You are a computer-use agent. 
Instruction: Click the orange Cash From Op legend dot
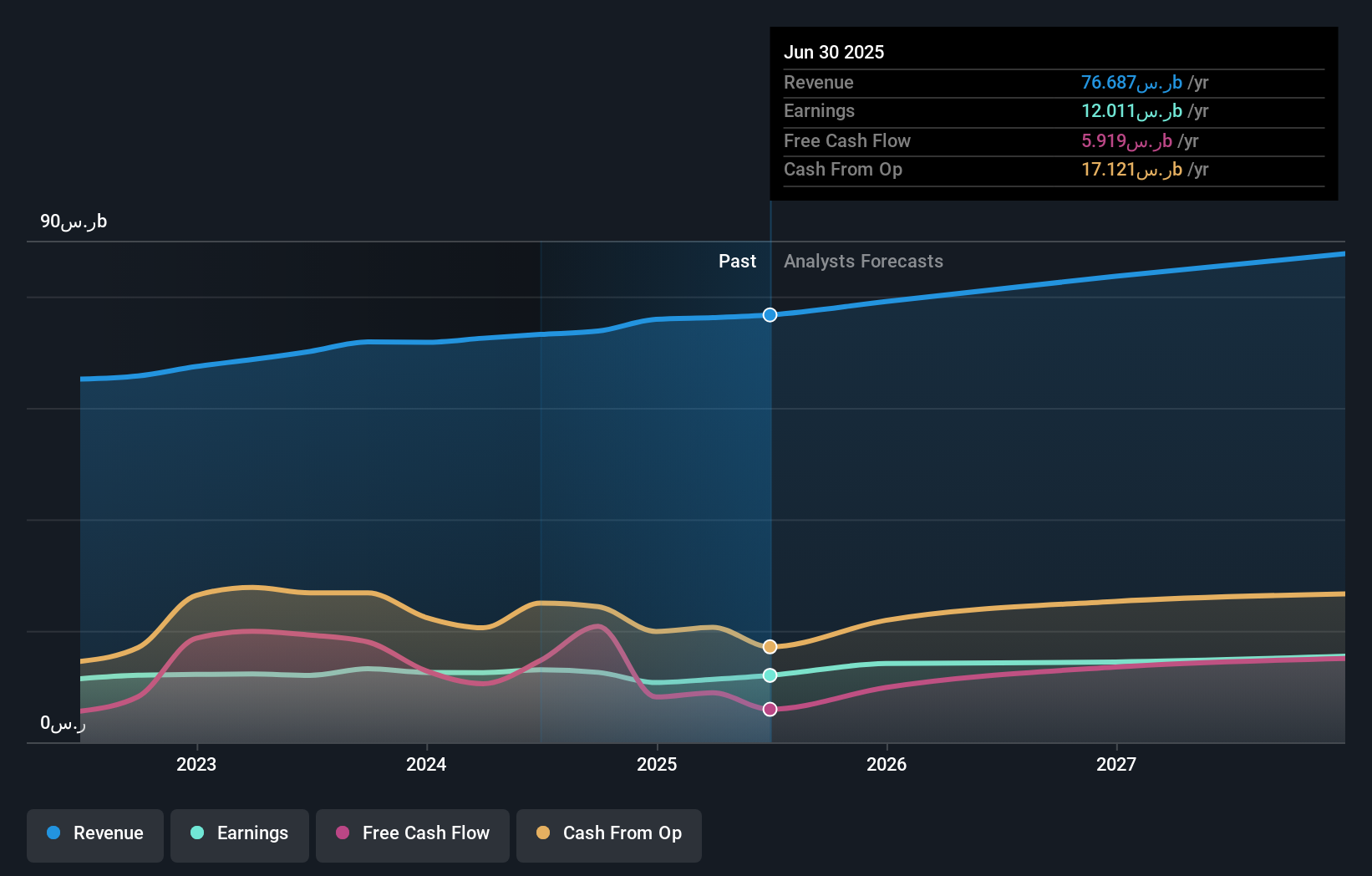[x=544, y=833]
